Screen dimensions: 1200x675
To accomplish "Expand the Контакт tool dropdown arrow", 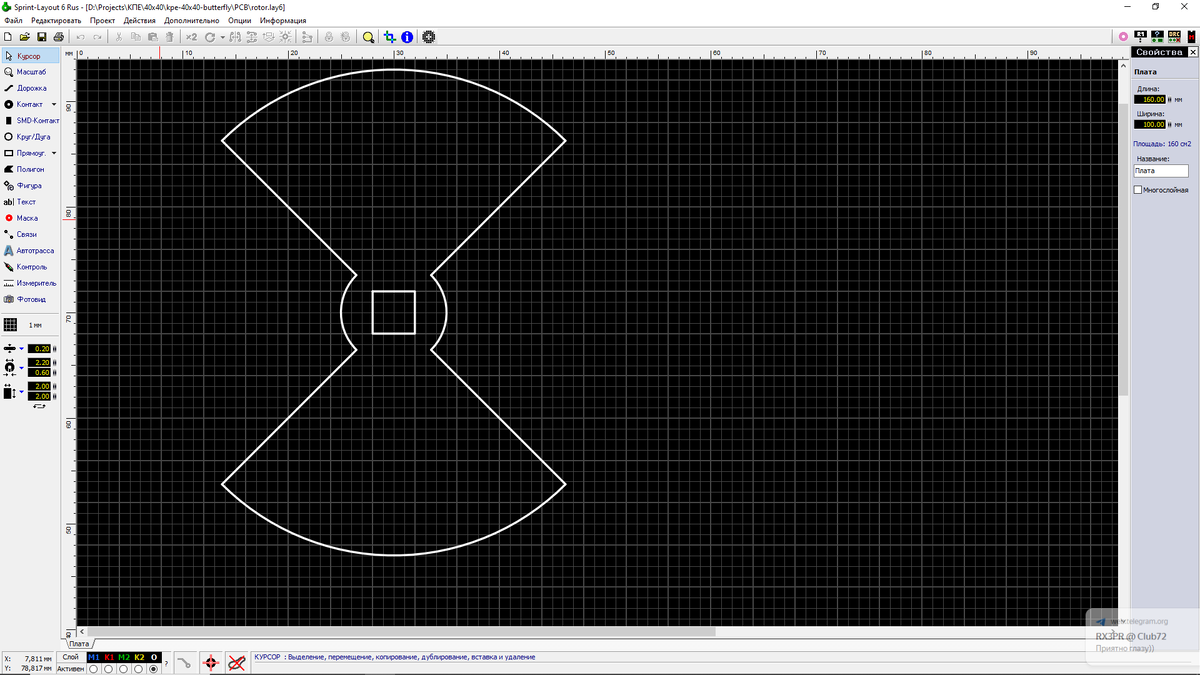I will click(54, 104).
